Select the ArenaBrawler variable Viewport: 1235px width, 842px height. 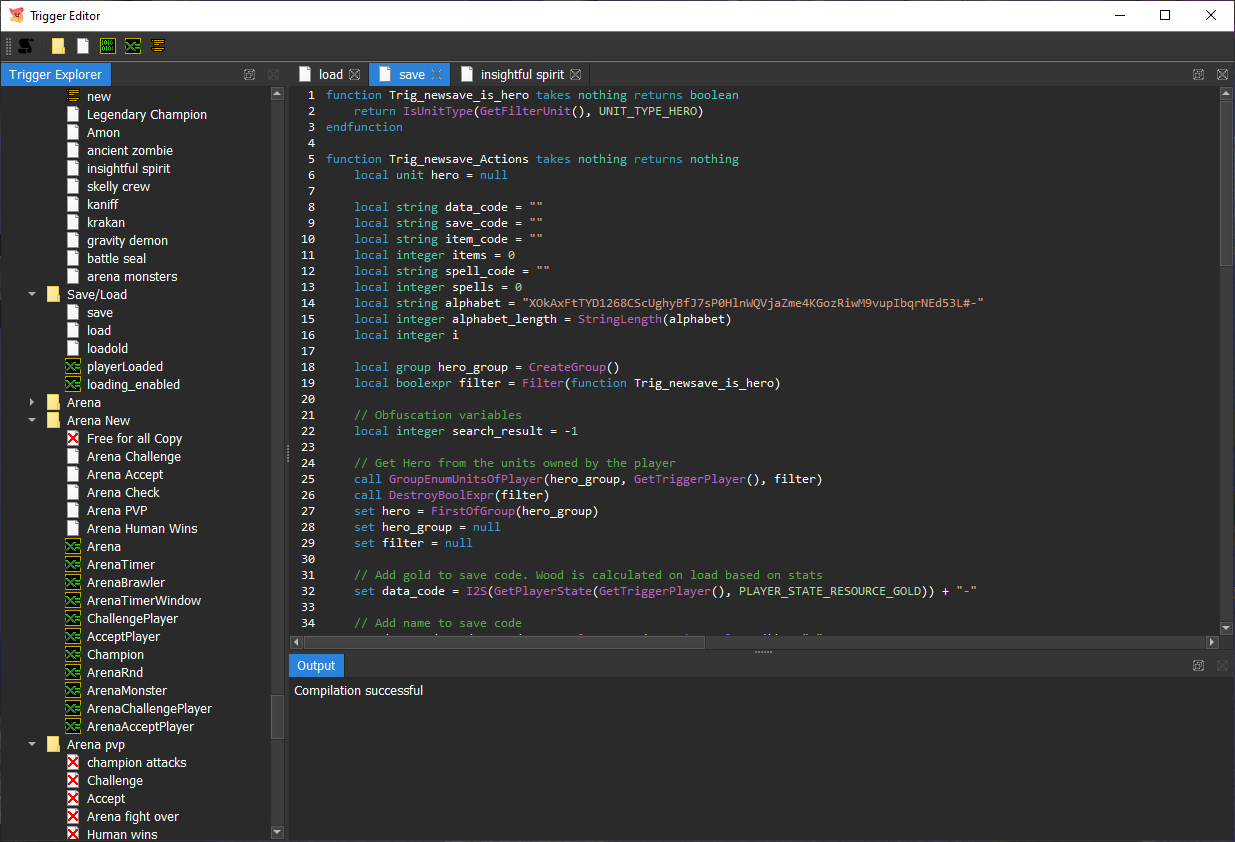point(126,583)
